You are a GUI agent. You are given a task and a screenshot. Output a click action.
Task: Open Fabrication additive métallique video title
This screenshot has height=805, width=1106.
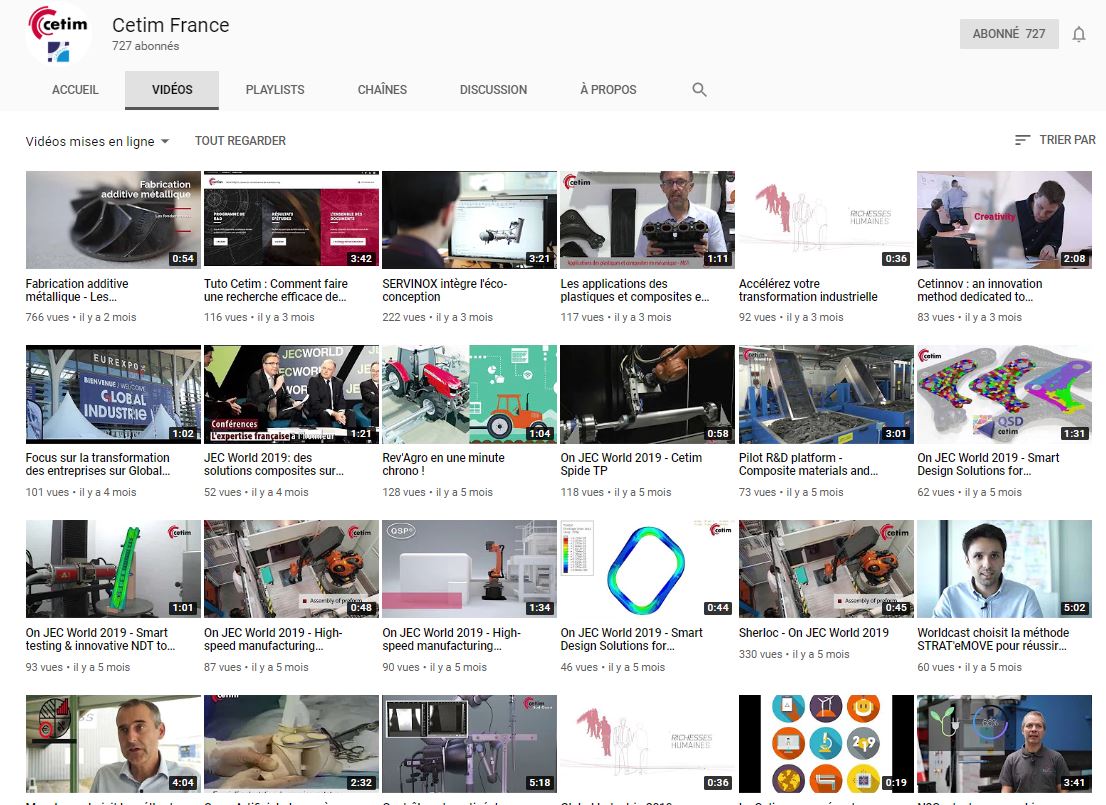tap(77, 290)
